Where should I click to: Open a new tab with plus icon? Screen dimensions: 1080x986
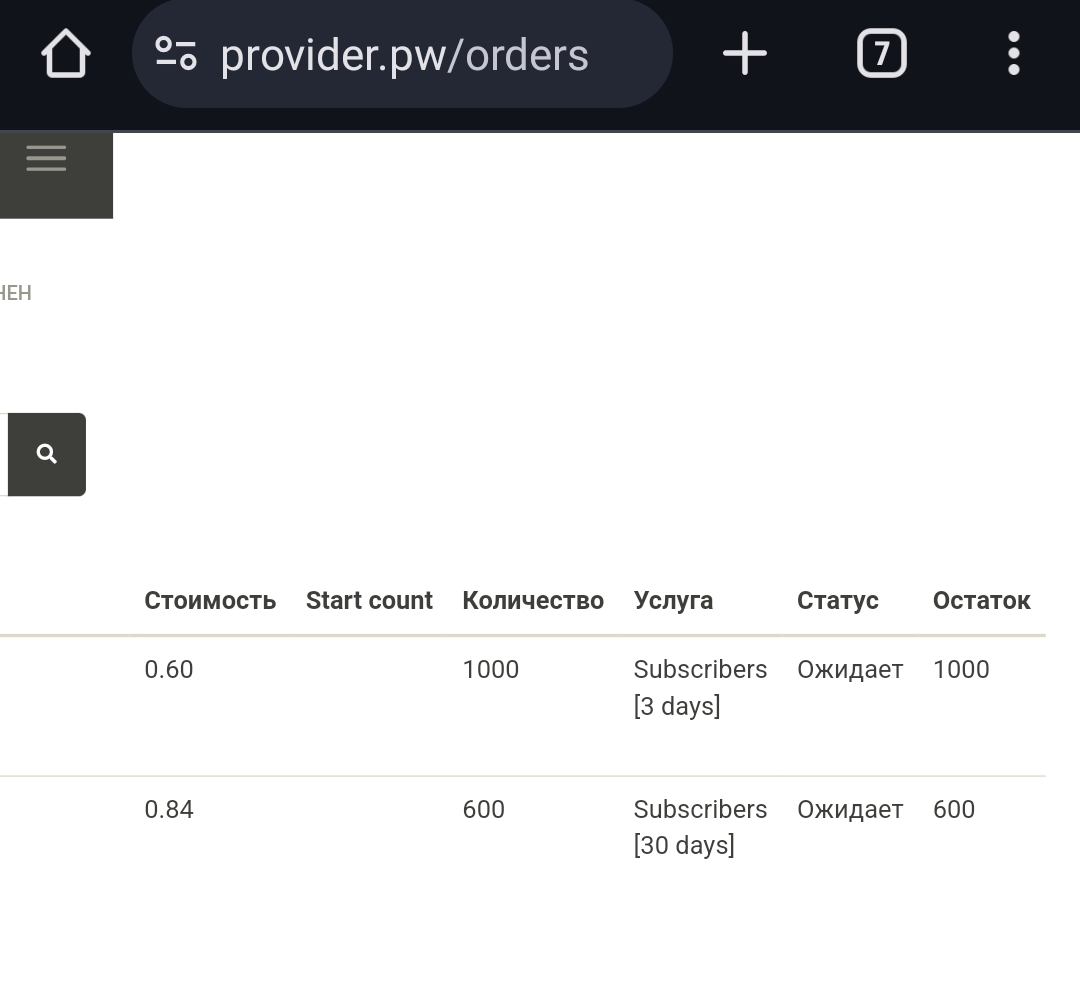tap(745, 54)
